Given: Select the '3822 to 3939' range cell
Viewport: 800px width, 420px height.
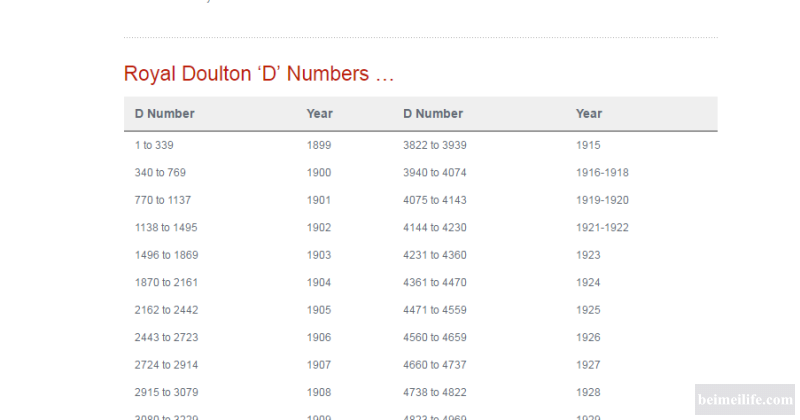Looking at the screenshot, I should (435, 145).
